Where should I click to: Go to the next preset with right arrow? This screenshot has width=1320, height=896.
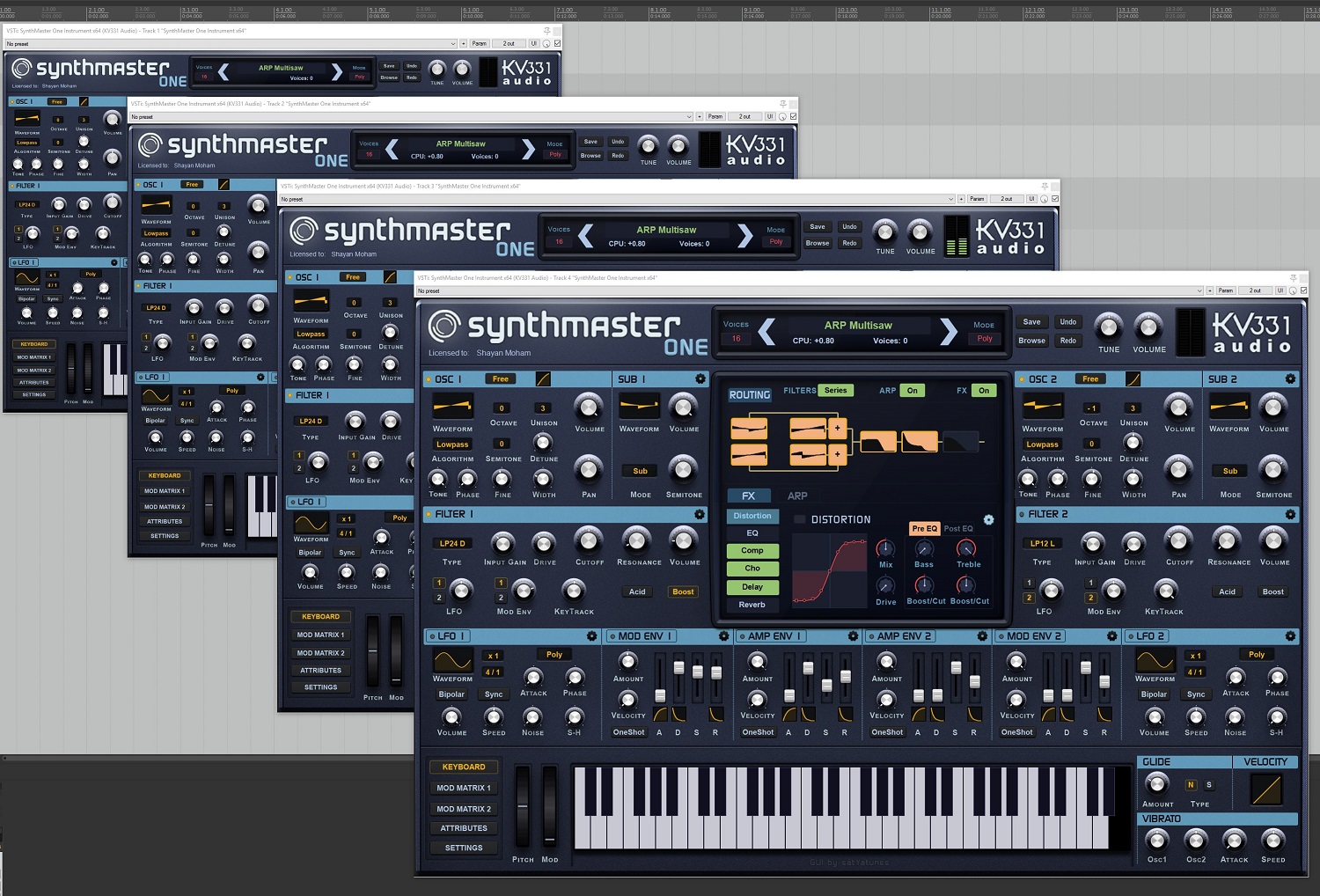[x=948, y=332]
